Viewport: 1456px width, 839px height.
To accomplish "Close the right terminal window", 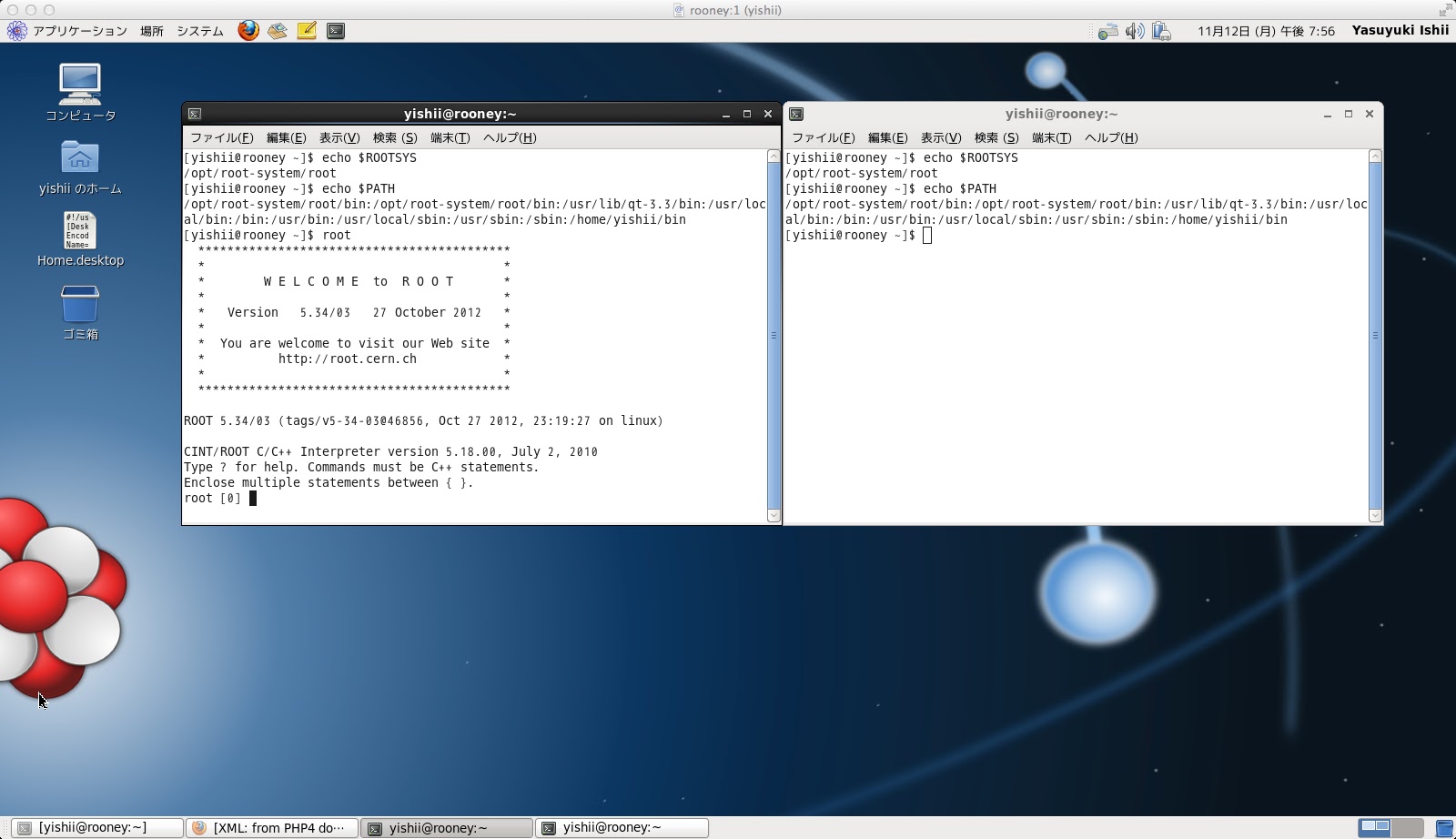I will [1370, 114].
